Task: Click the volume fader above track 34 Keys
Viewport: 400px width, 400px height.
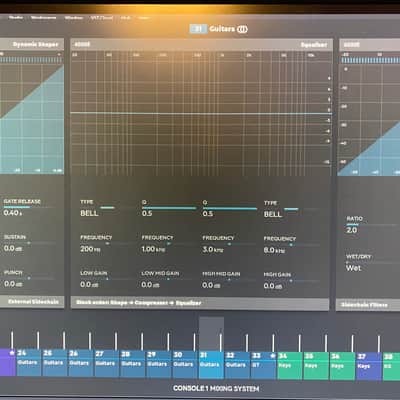Action: 300,343
